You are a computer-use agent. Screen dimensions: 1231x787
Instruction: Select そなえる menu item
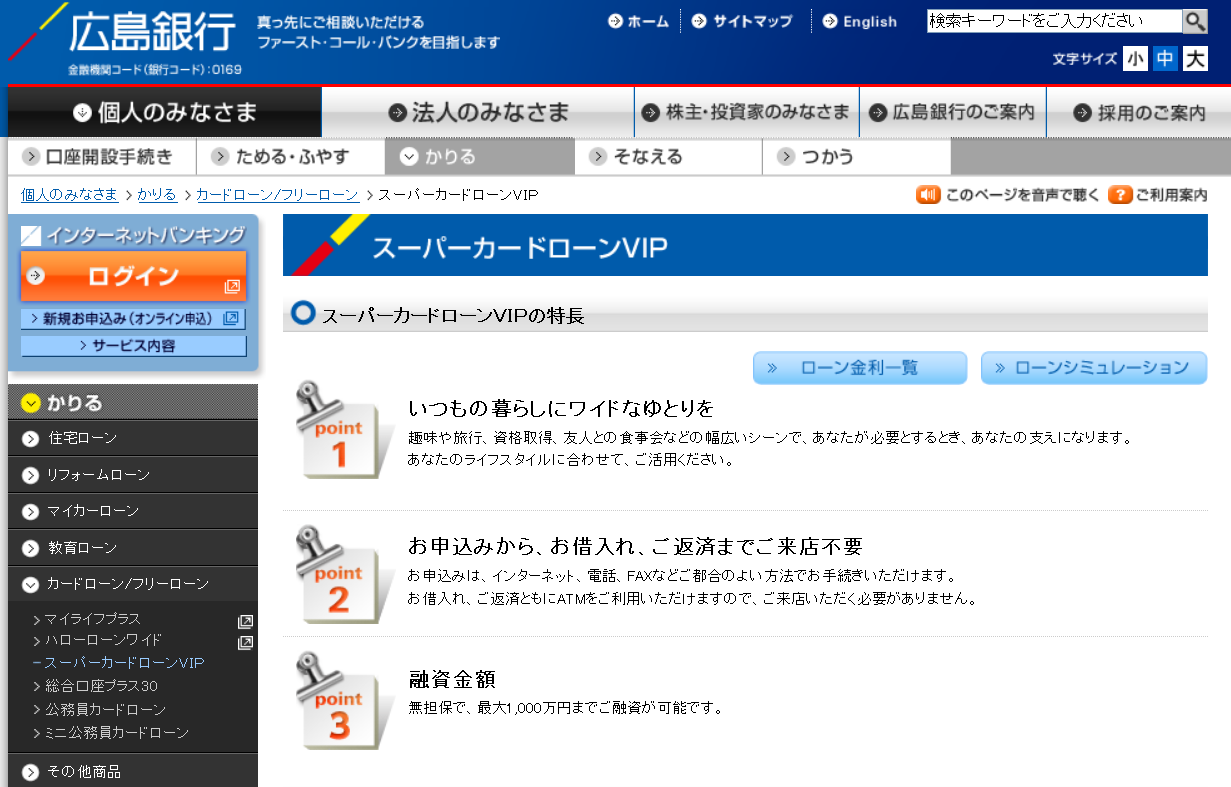tap(668, 157)
